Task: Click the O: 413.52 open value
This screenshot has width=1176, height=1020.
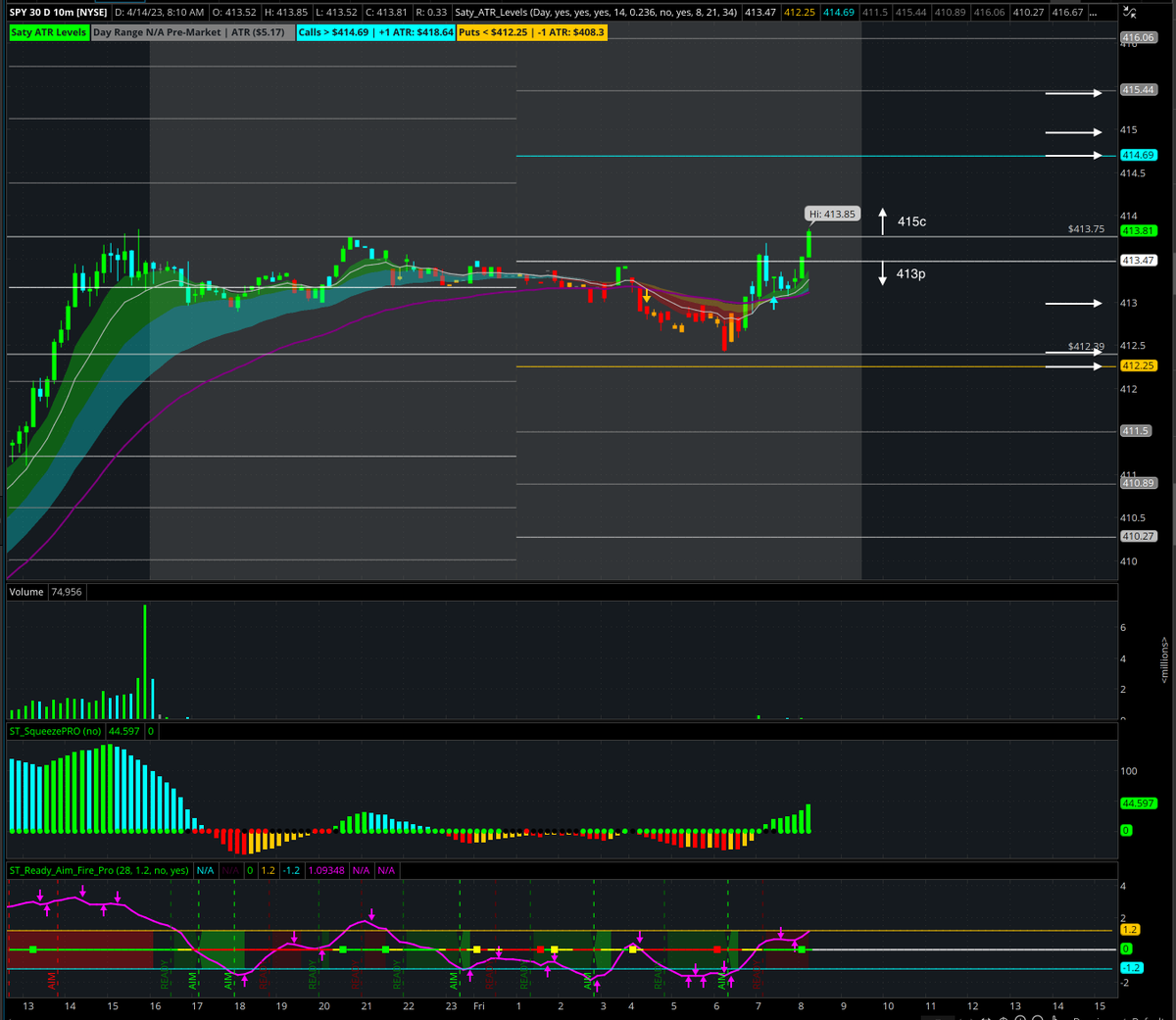Action: pyautogui.click(x=233, y=13)
